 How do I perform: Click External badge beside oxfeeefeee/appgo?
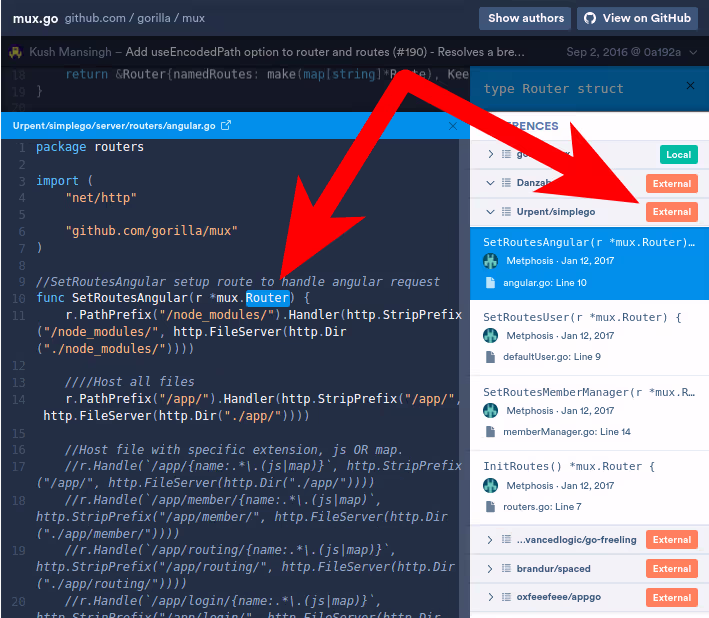tap(671, 598)
